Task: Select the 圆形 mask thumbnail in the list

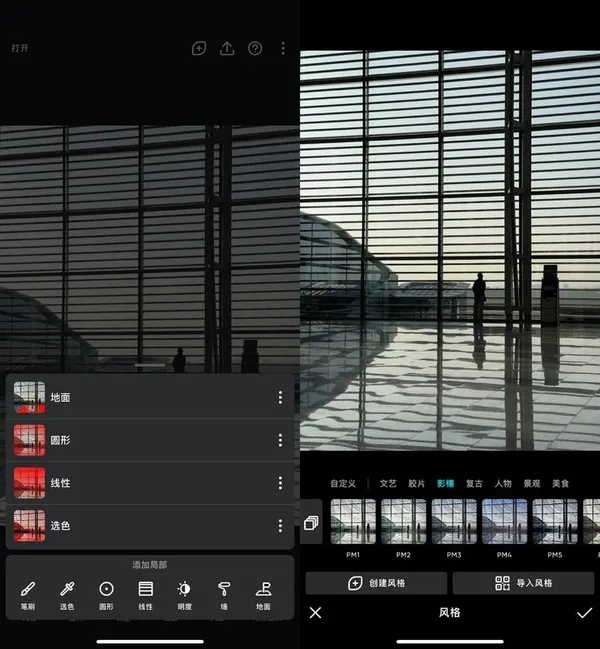Action: 29,440
